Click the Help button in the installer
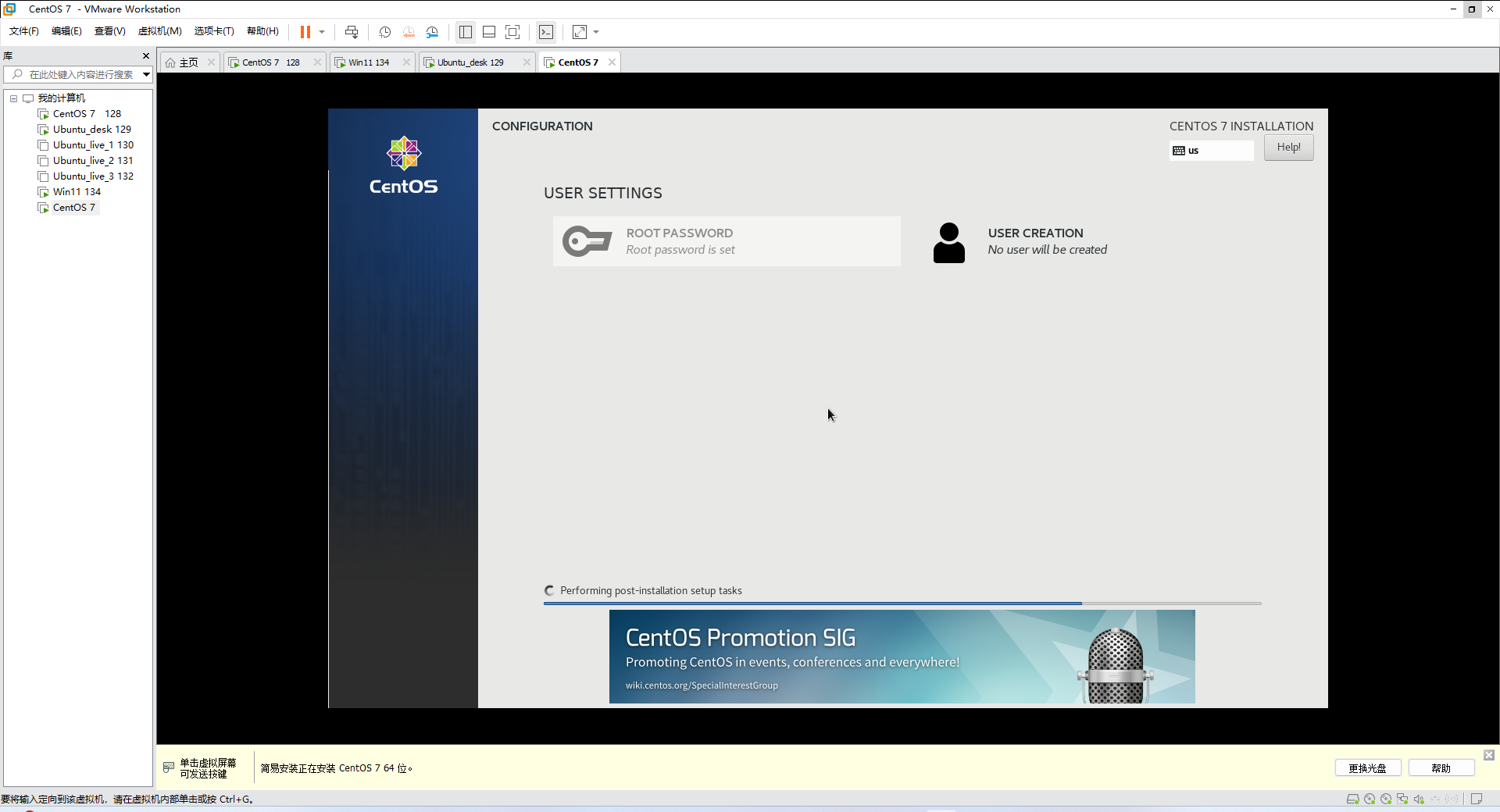 pos(1287,147)
